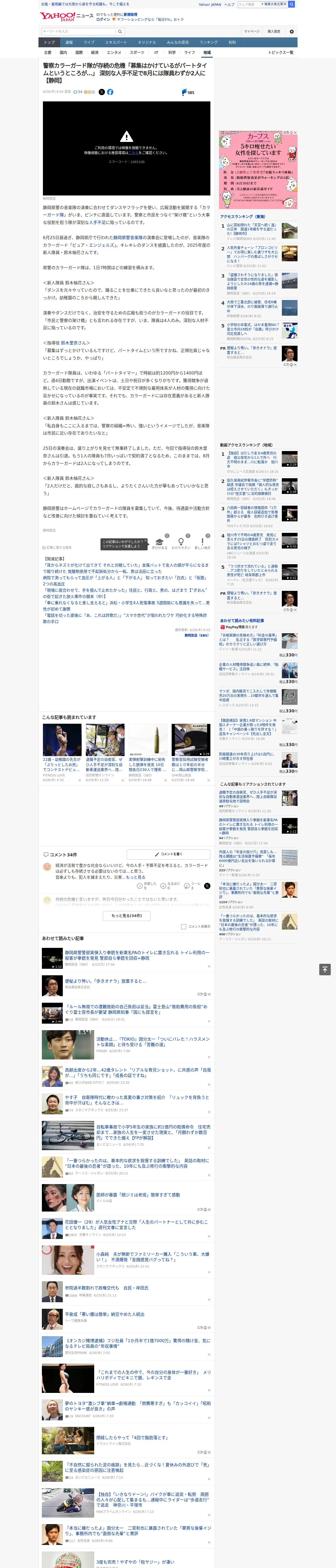Click the blue web search button at top right

[x=292, y=4]
